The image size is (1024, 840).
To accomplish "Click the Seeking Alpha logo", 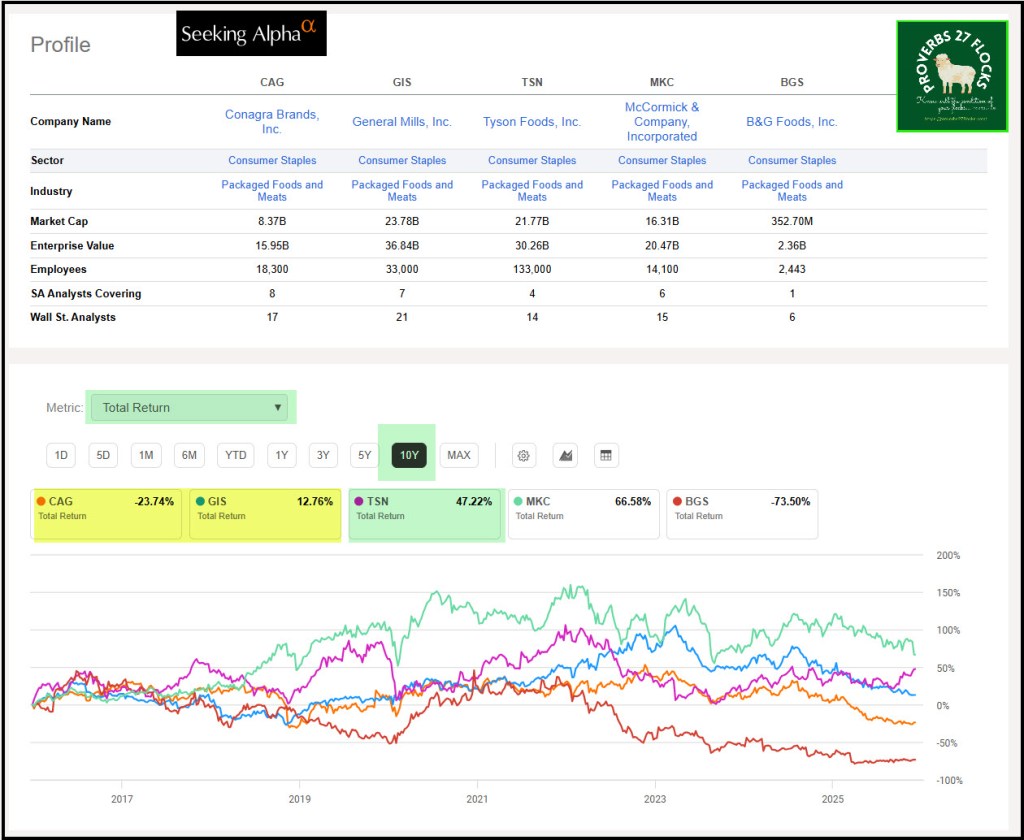I will [251, 33].
